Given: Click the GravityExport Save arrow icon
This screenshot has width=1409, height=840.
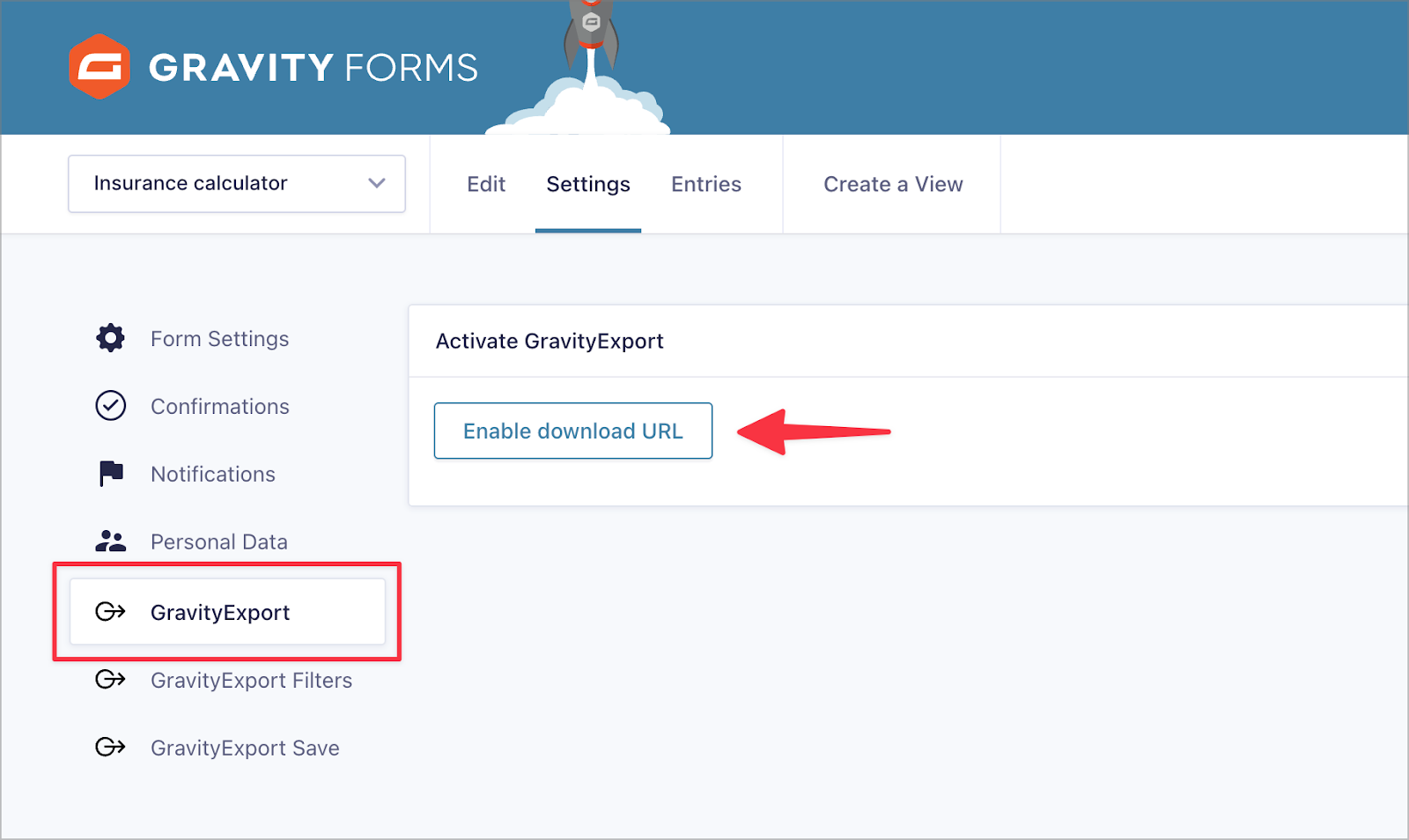Looking at the screenshot, I should click(x=111, y=748).
